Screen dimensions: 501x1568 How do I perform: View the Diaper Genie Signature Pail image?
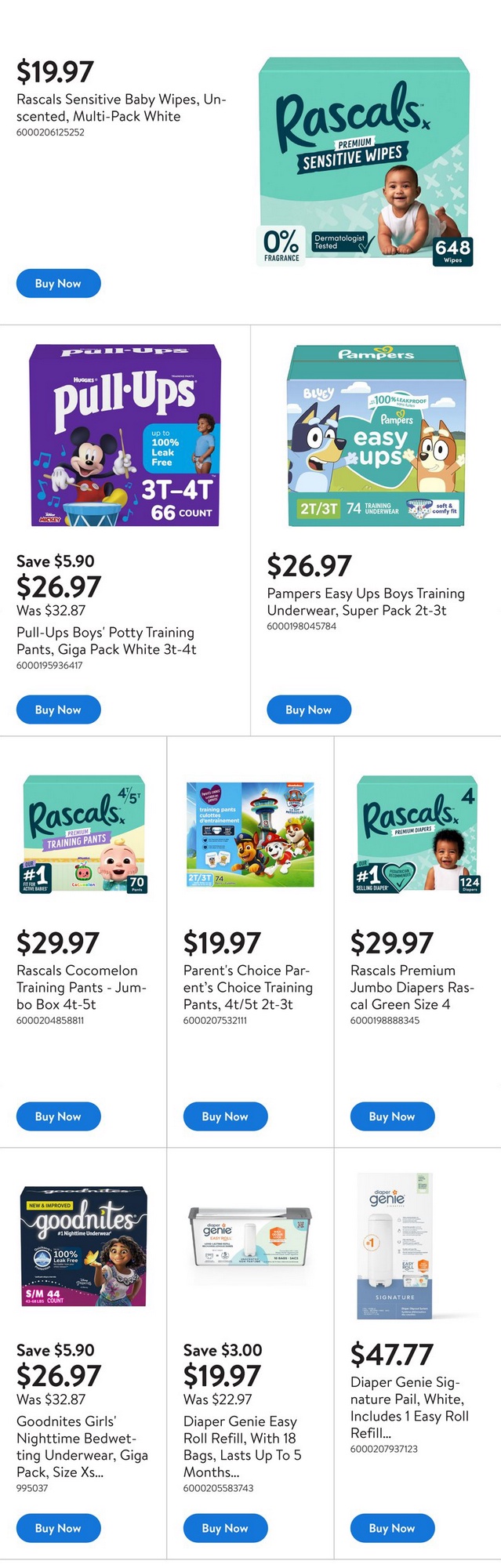click(394, 1247)
